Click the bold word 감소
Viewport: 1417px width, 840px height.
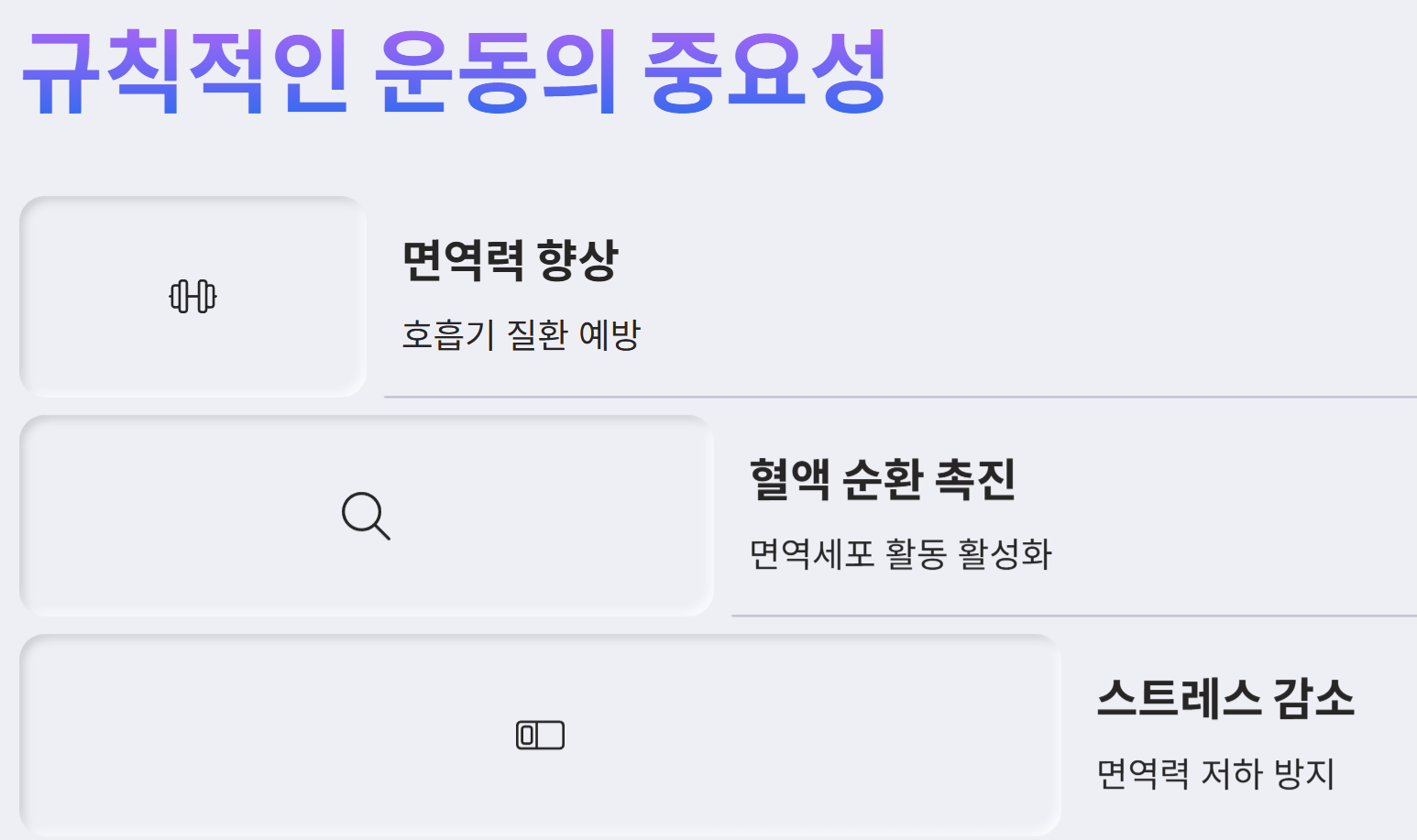click(x=1302, y=698)
